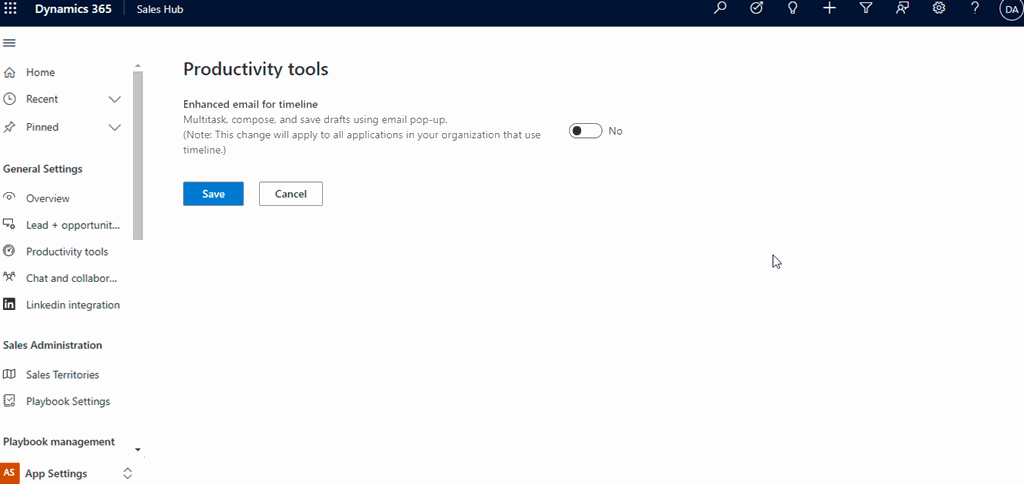The width and height of the screenshot is (1024, 484).
Task: Open the task flow checkmark icon
Action: click(x=756, y=9)
